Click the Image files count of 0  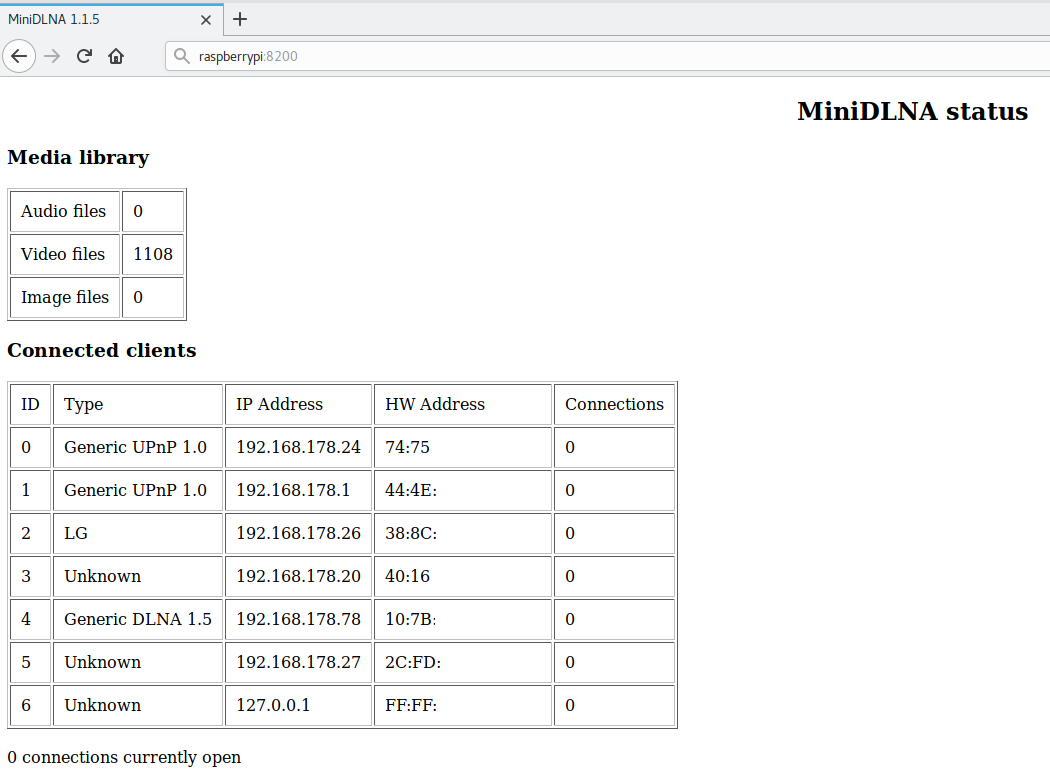(x=153, y=297)
